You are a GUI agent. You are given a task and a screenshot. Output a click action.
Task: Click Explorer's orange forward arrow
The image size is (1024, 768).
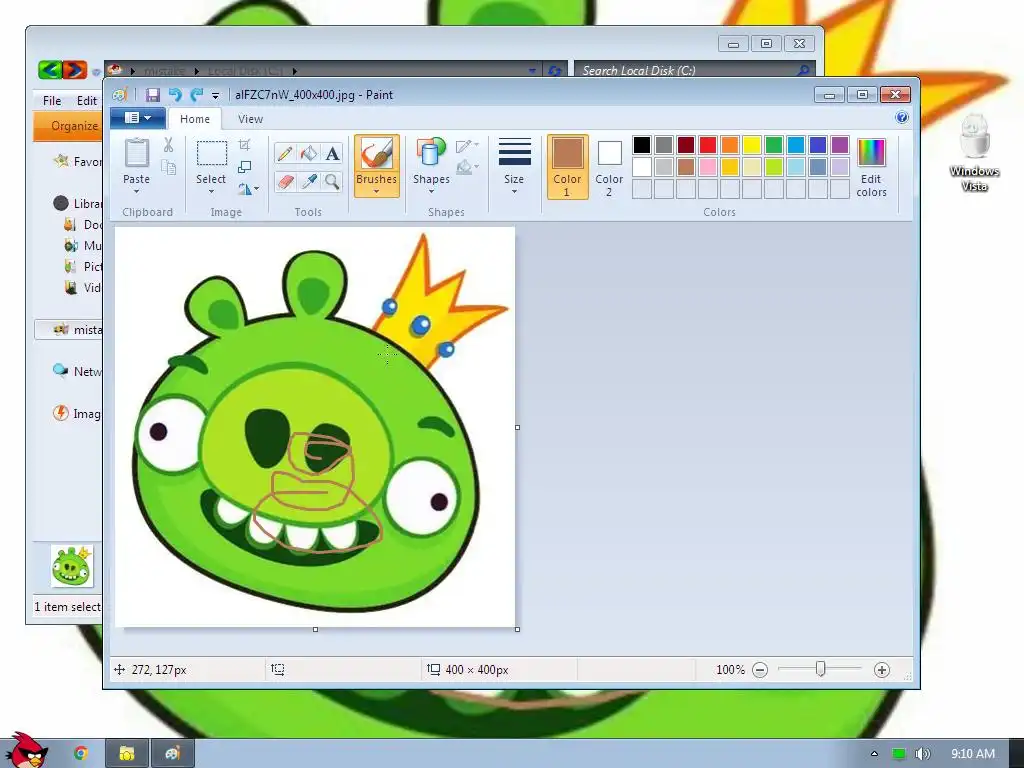point(74,69)
